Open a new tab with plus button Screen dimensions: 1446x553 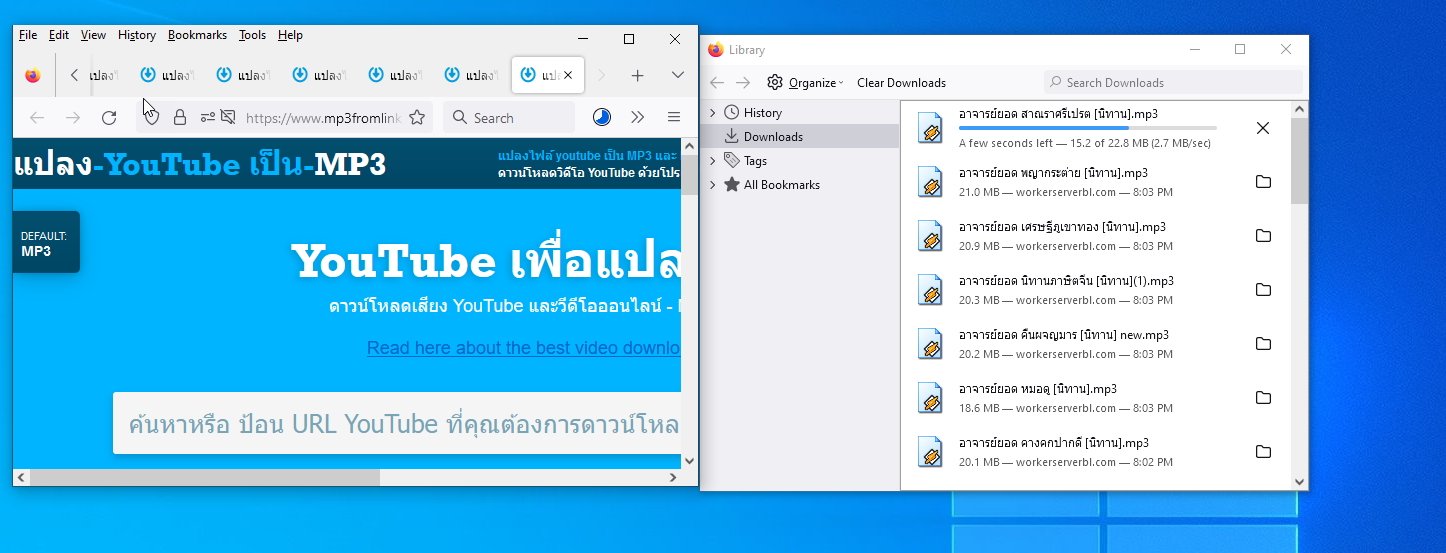[x=637, y=75]
